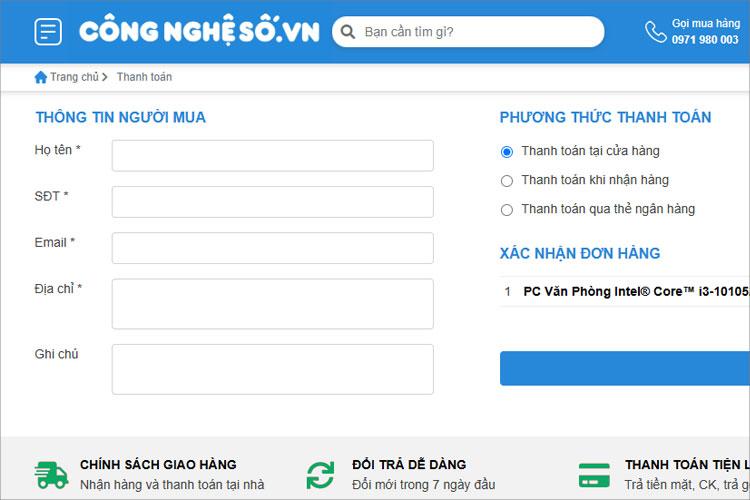The height and width of the screenshot is (500, 750).
Task: Click the SĐT phone number field
Action: tap(272, 202)
